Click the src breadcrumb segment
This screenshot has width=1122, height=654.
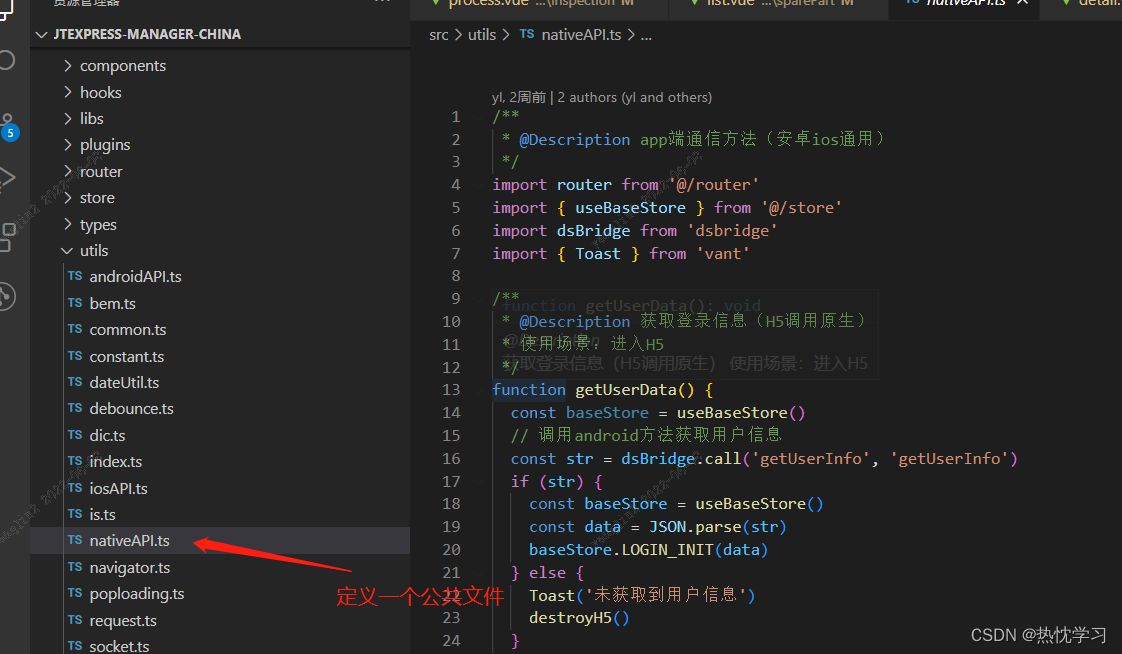(x=439, y=34)
